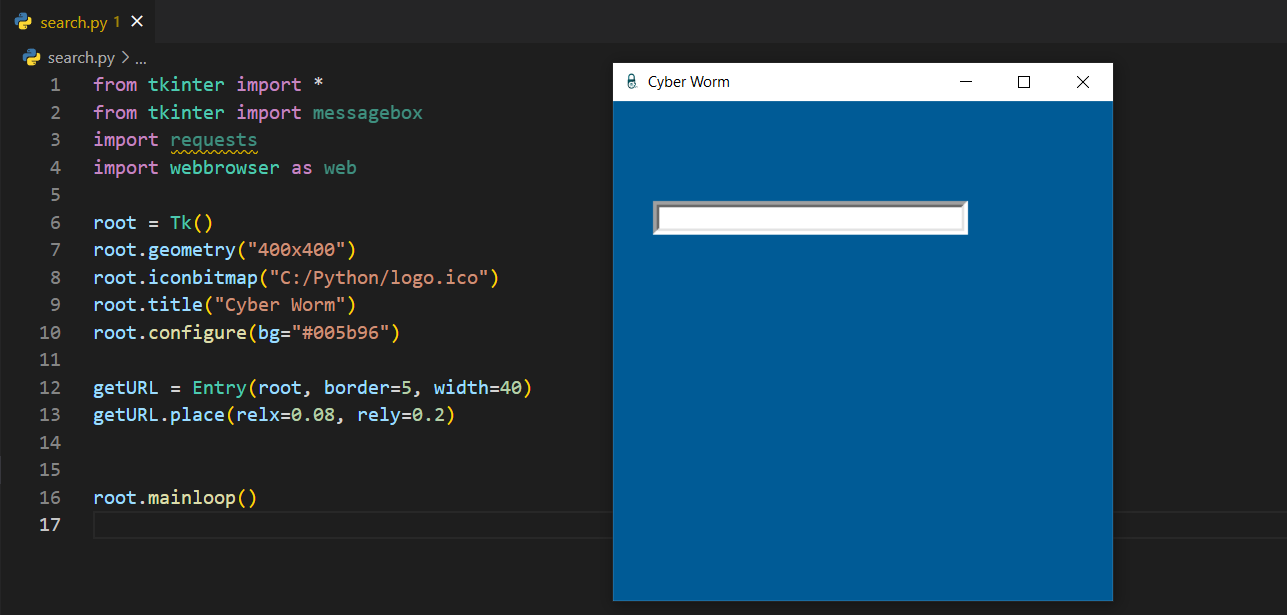Viewport: 1287px width, 615px height.
Task: Minimize the Cyber Worm window
Action: (966, 82)
